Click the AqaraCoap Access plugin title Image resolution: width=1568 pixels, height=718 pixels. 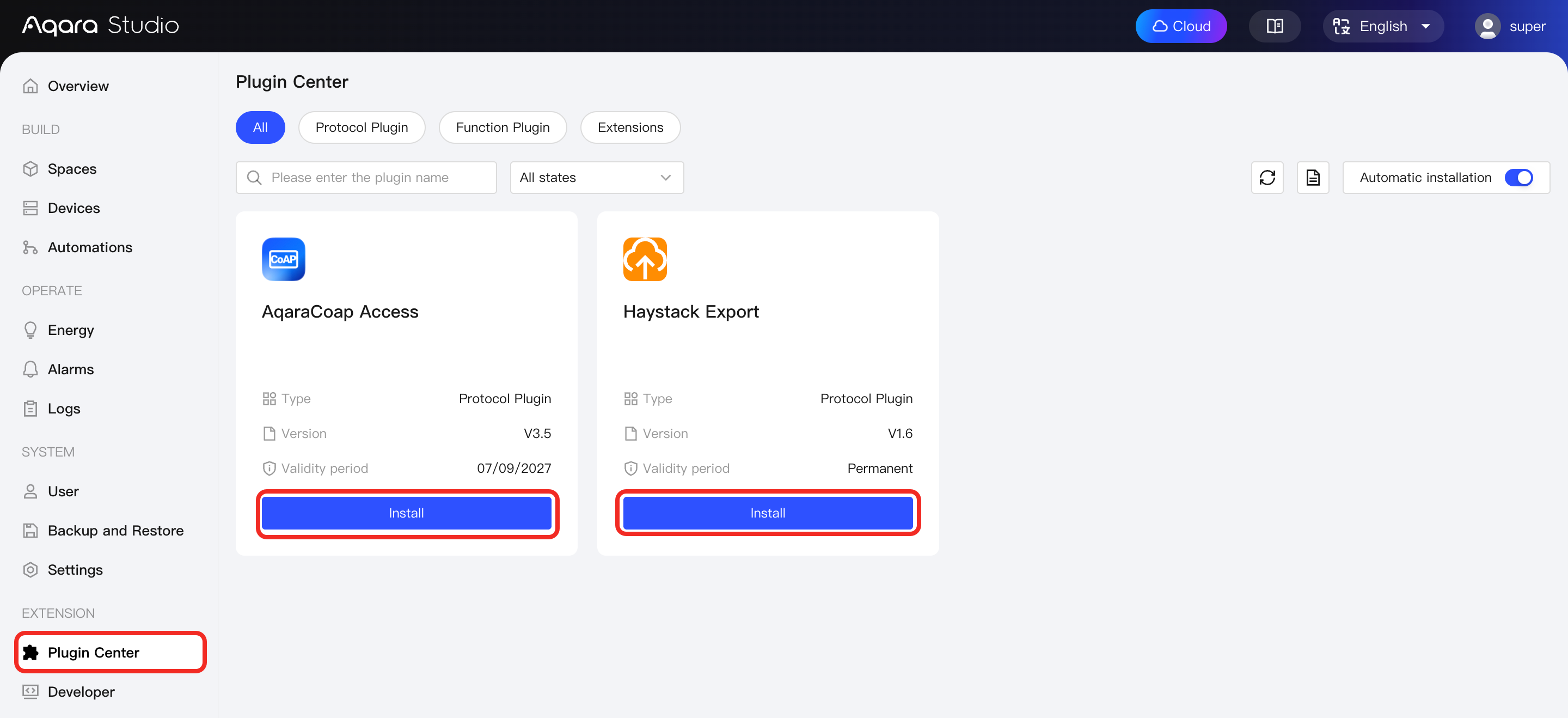click(x=340, y=311)
